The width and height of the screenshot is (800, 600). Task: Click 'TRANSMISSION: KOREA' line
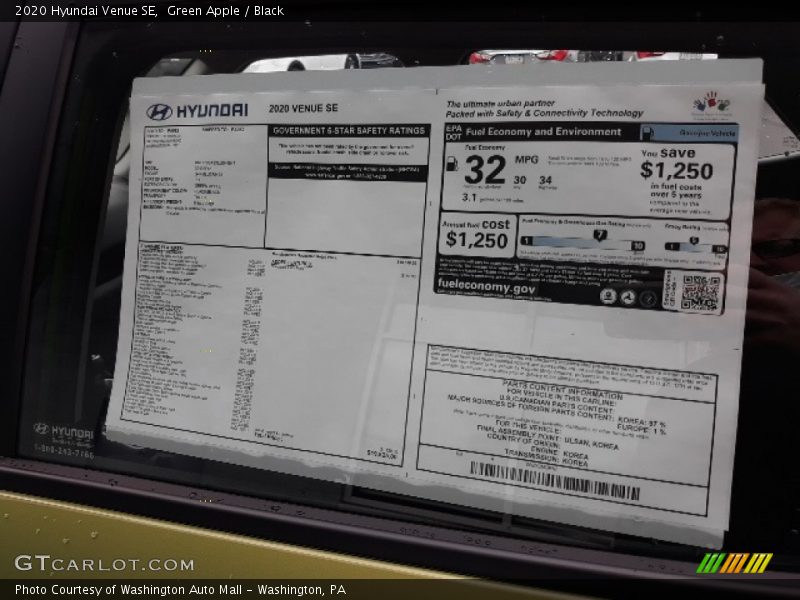[x=545, y=457]
